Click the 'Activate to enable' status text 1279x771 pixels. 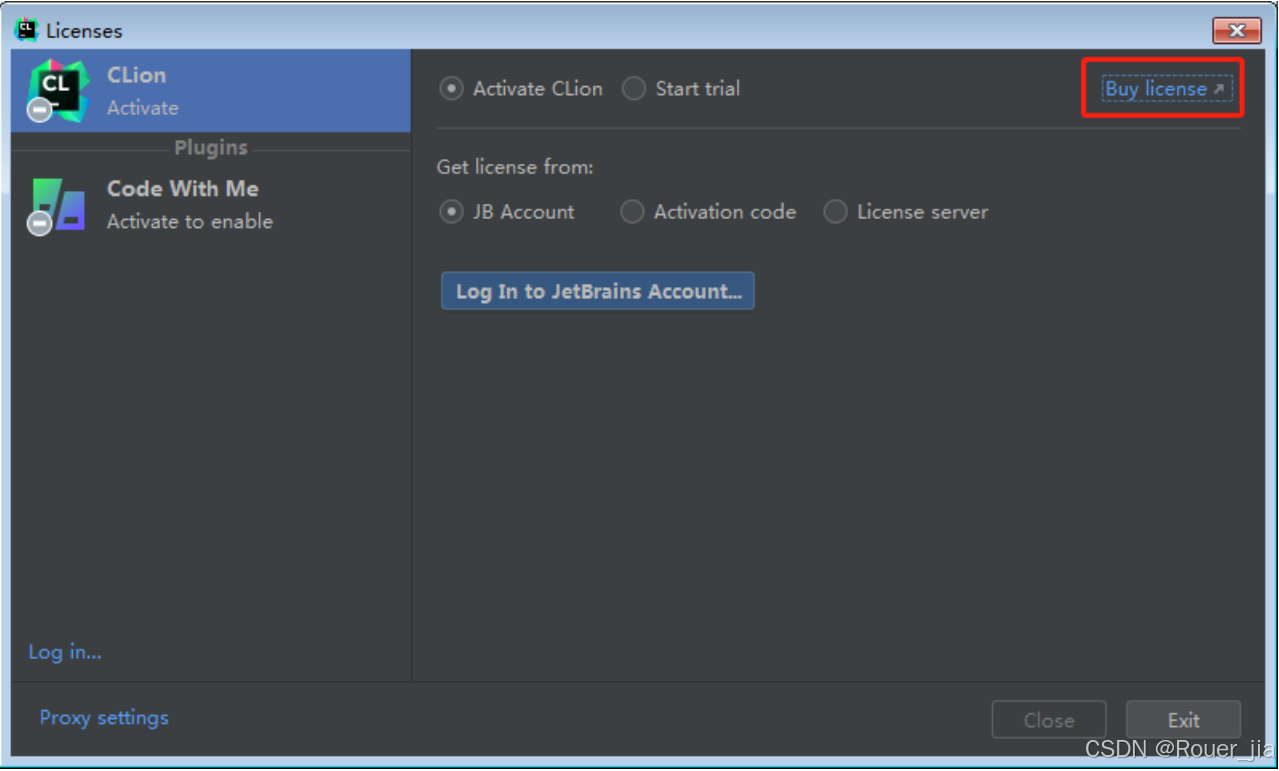[190, 222]
